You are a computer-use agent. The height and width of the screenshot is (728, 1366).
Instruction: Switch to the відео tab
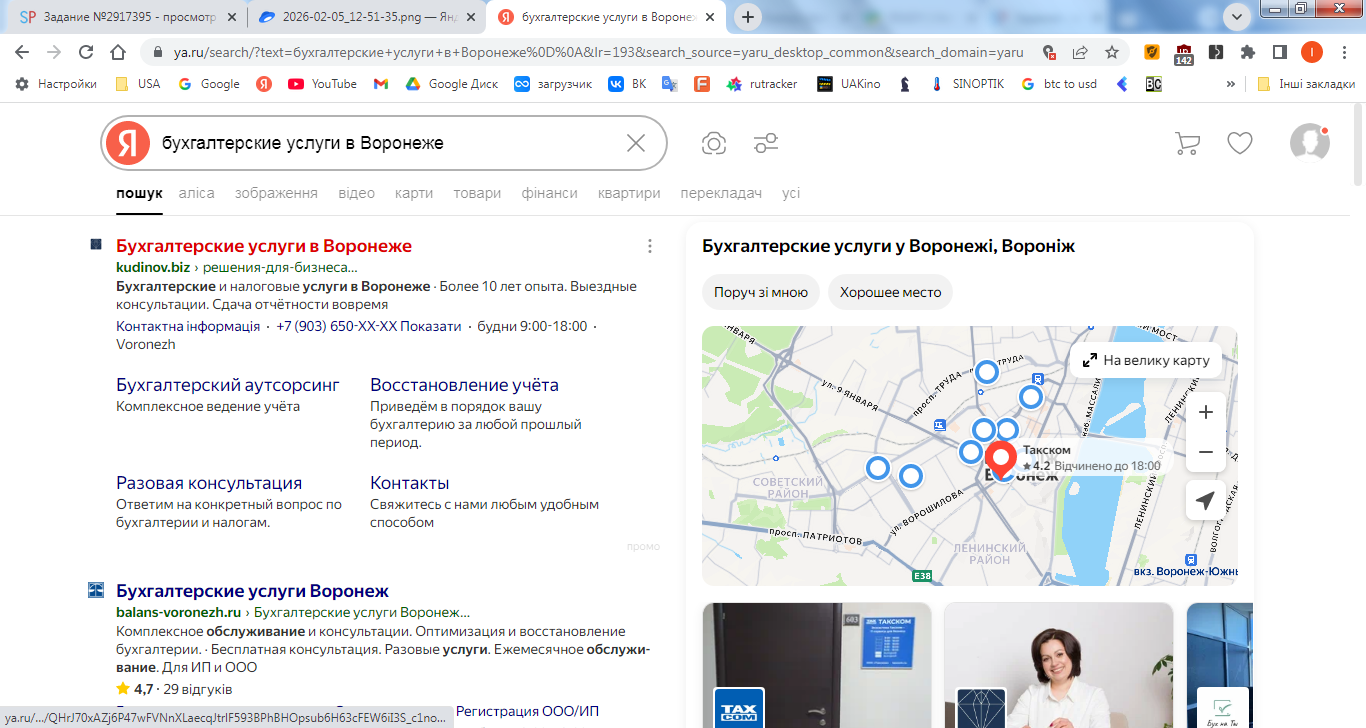[x=356, y=193]
